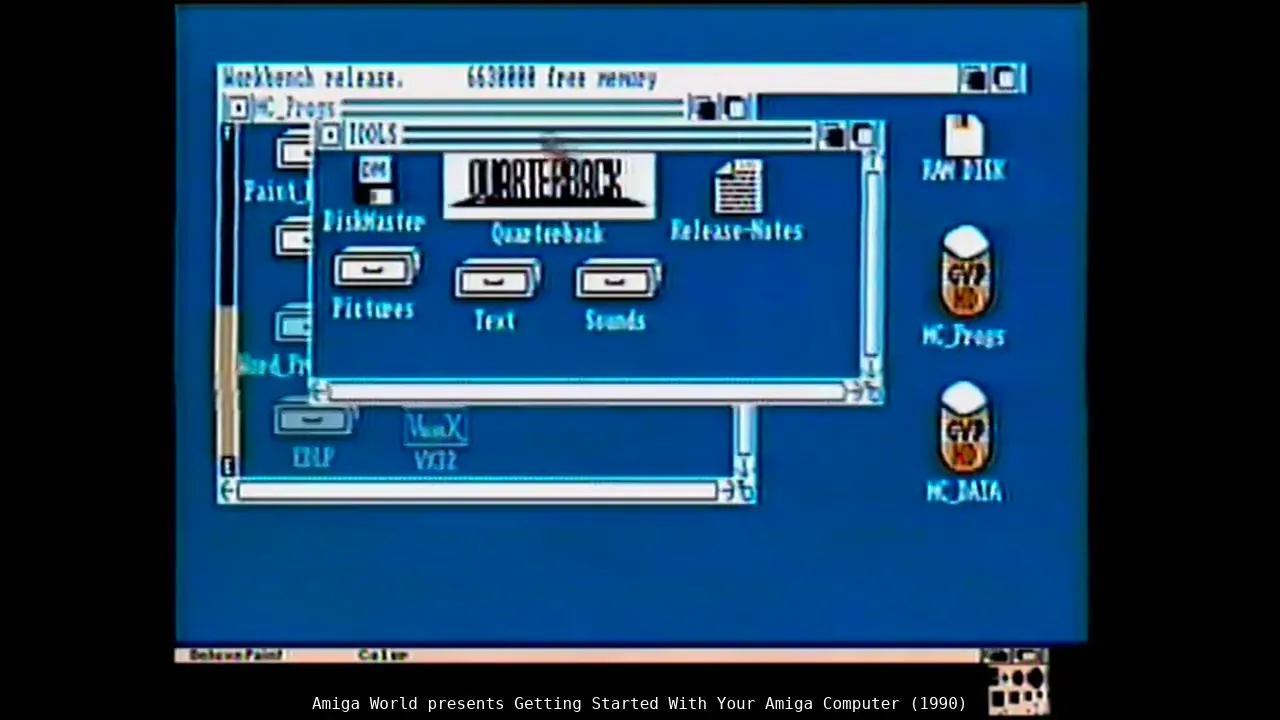Viewport: 1280px width, 720px height.
Task: Open the Sounds drawer
Action: tap(617, 279)
